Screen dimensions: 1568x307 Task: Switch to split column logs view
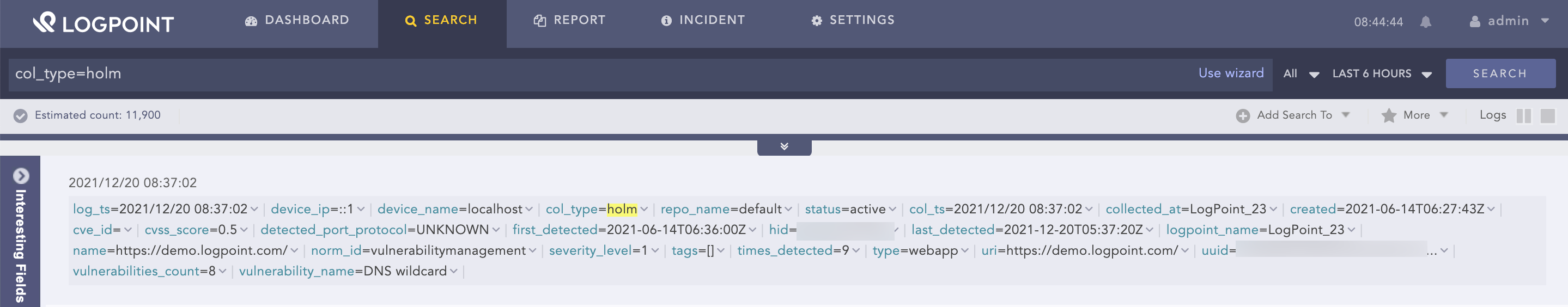click(x=1523, y=115)
